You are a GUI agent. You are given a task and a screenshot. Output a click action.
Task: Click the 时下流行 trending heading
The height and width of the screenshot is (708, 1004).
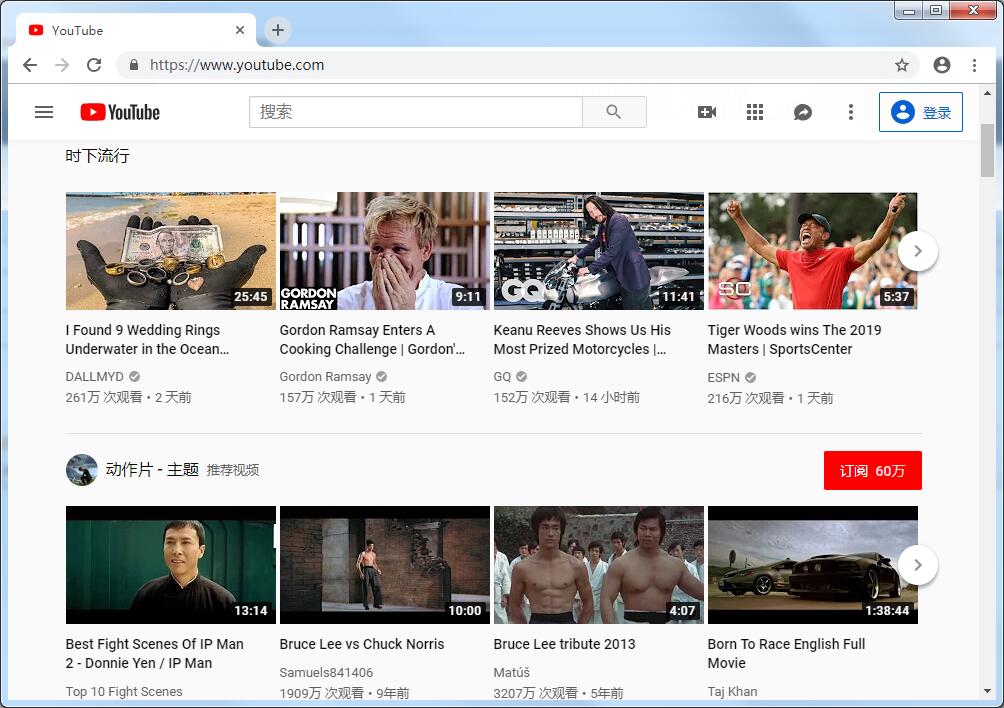point(97,156)
